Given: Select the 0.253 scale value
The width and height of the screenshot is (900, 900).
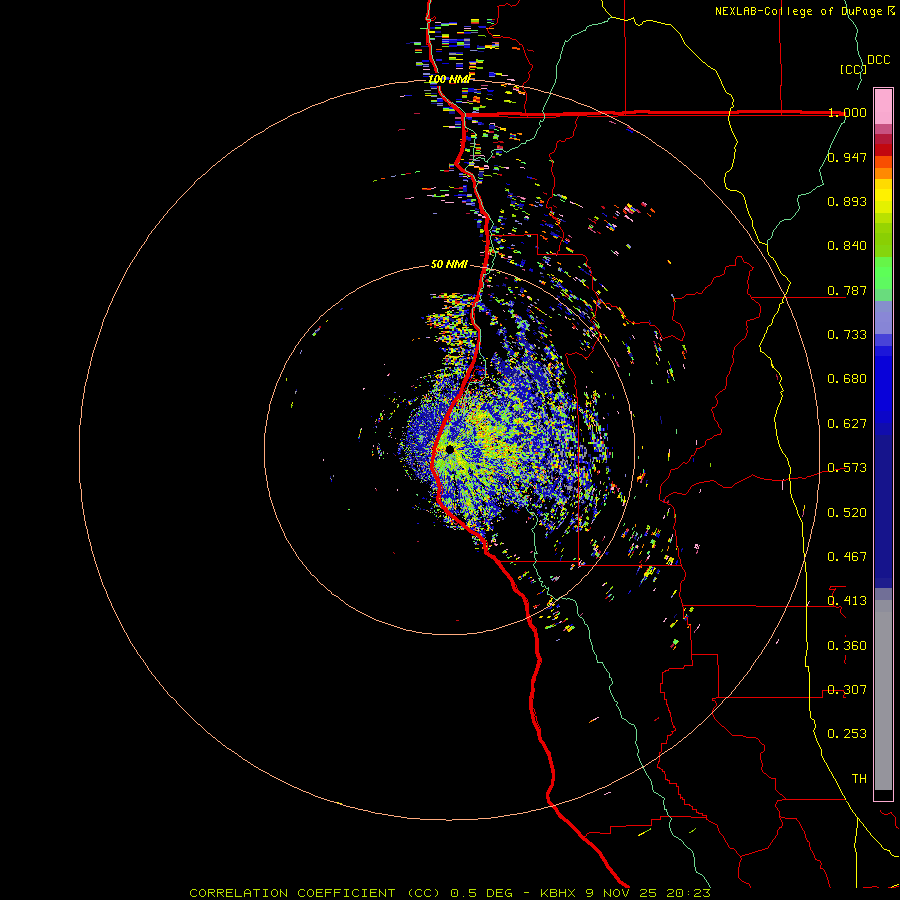Looking at the screenshot, I should [x=847, y=734].
